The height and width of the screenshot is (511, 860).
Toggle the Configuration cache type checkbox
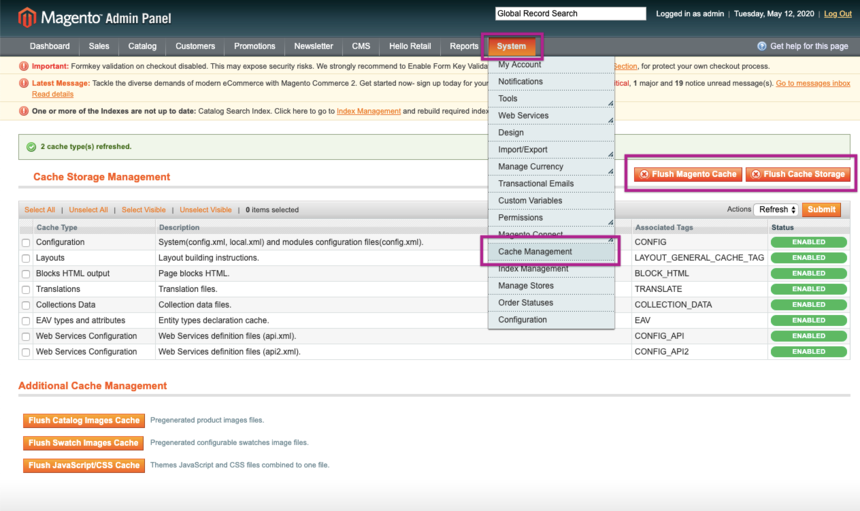pyautogui.click(x=26, y=243)
